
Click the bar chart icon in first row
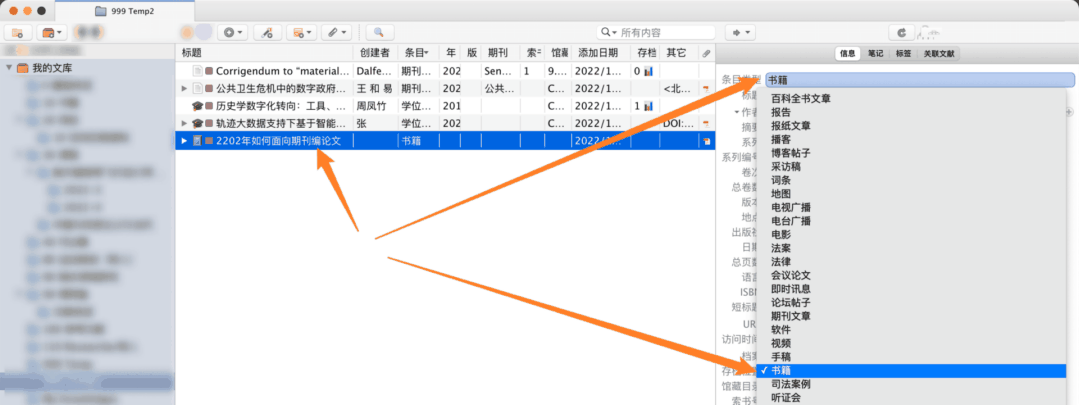click(x=648, y=71)
